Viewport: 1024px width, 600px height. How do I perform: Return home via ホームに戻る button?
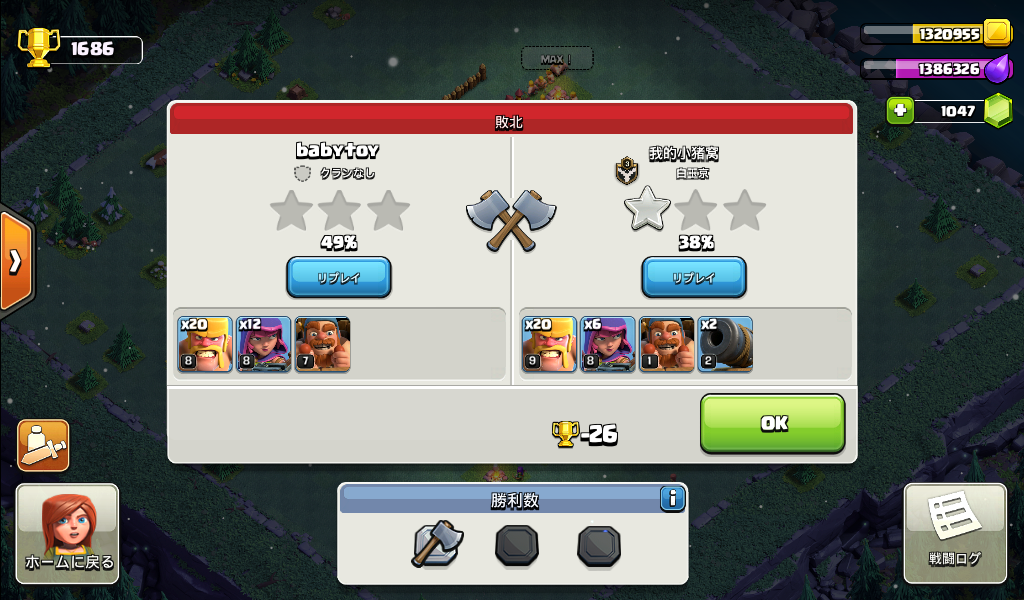point(68,533)
